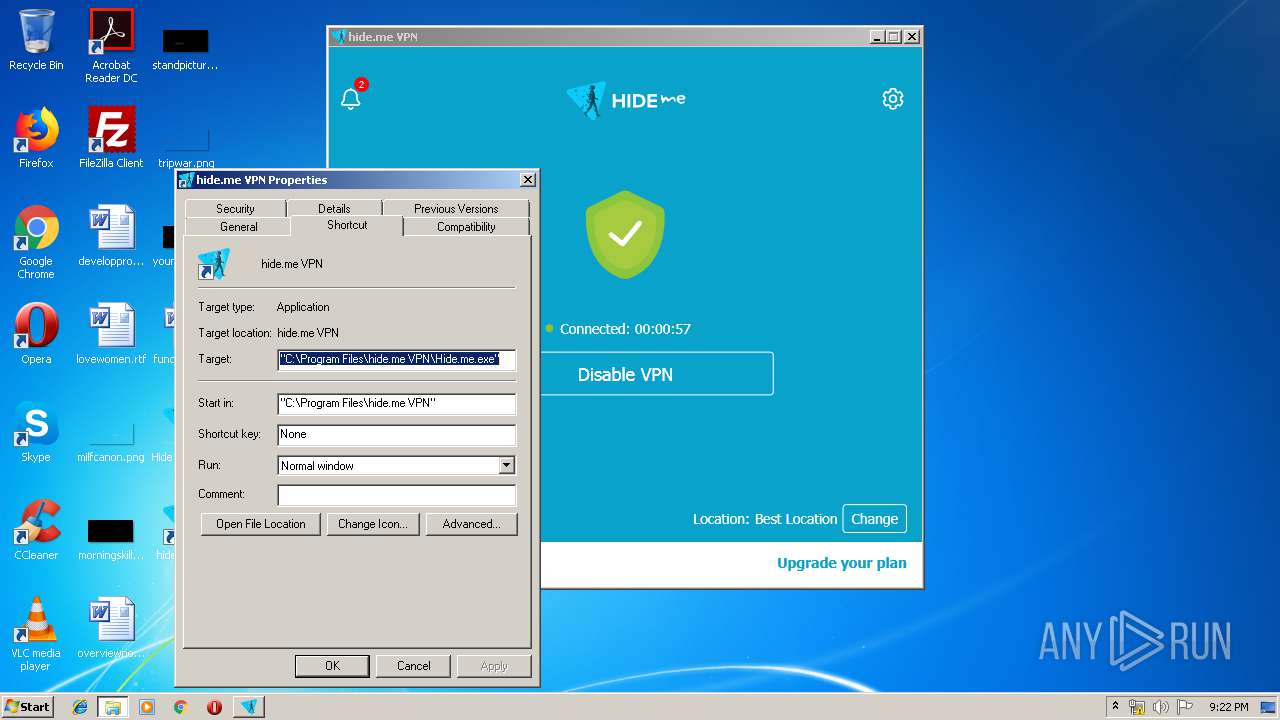Cancel the Properties dialog
1280x720 pixels.
413,666
